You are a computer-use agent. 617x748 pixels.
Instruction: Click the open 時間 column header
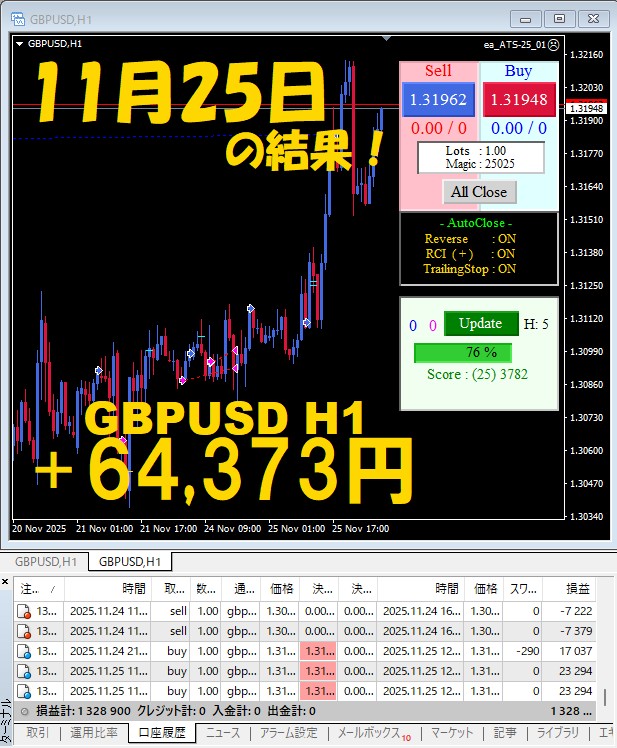tap(108, 589)
